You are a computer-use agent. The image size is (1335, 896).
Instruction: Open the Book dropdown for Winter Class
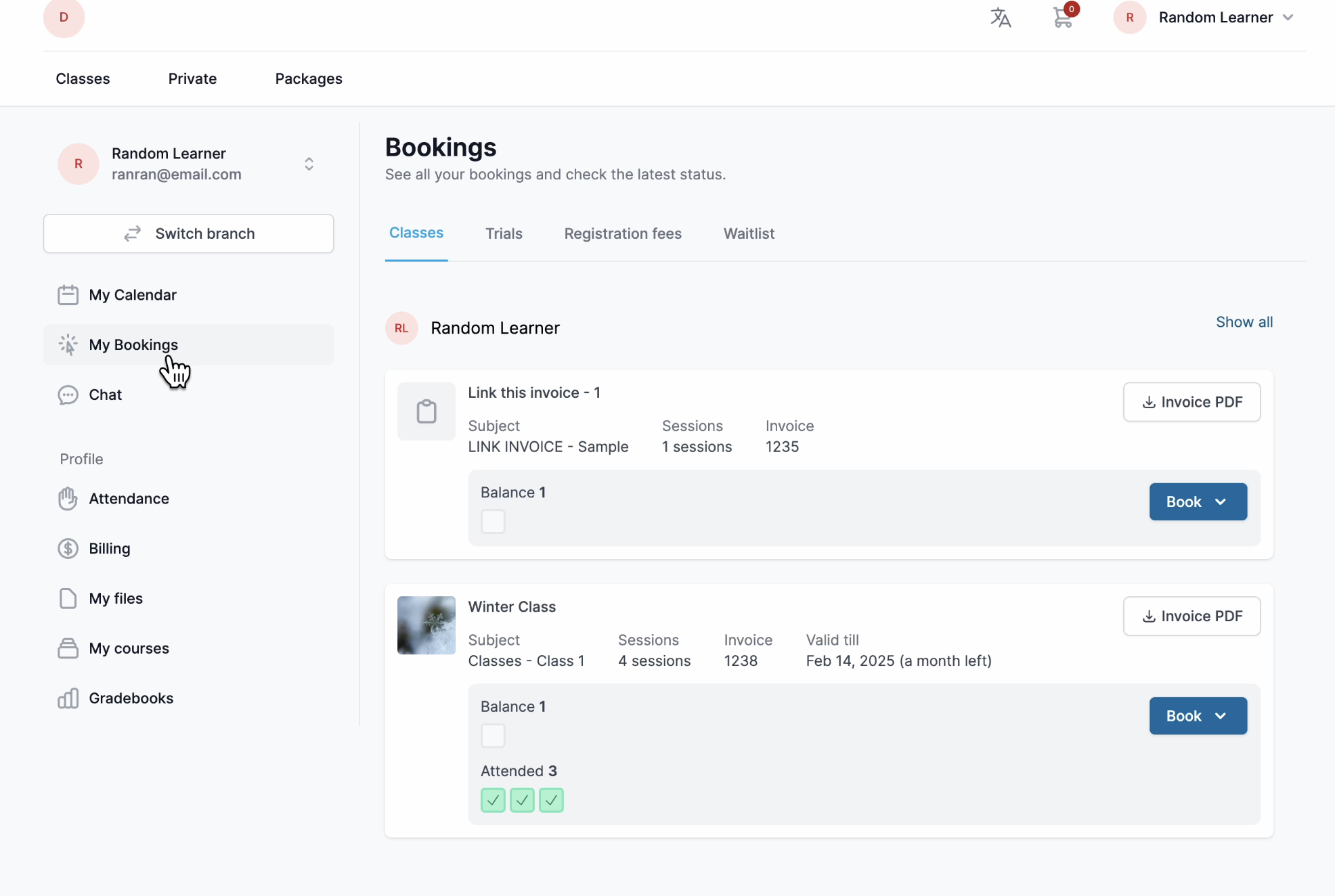pos(1198,716)
